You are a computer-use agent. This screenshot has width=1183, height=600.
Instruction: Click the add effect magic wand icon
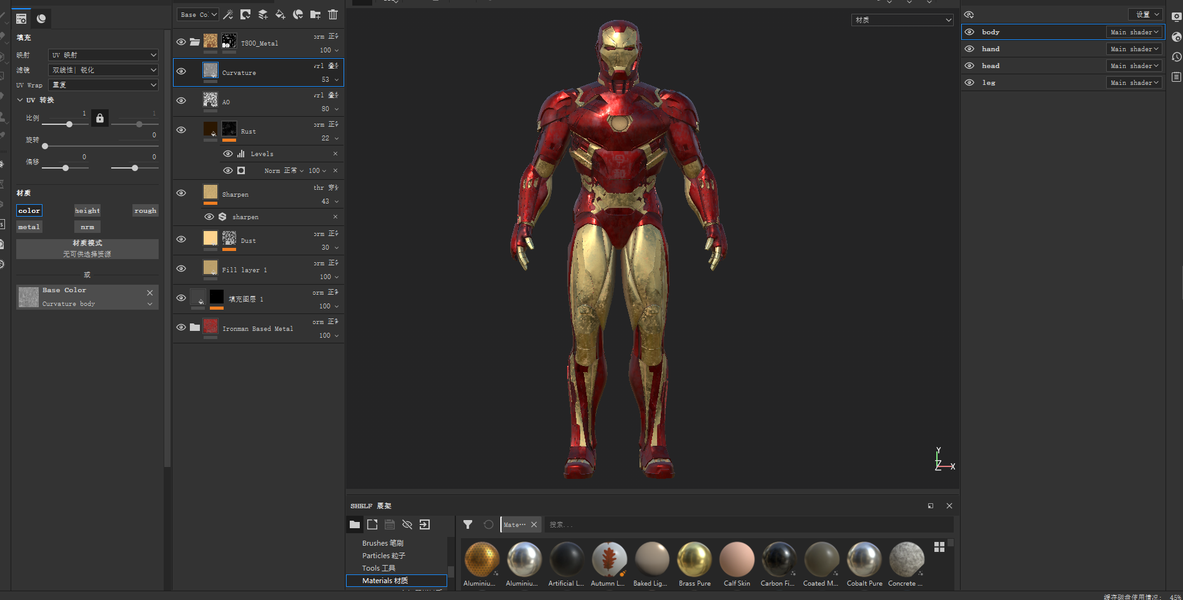coord(228,14)
